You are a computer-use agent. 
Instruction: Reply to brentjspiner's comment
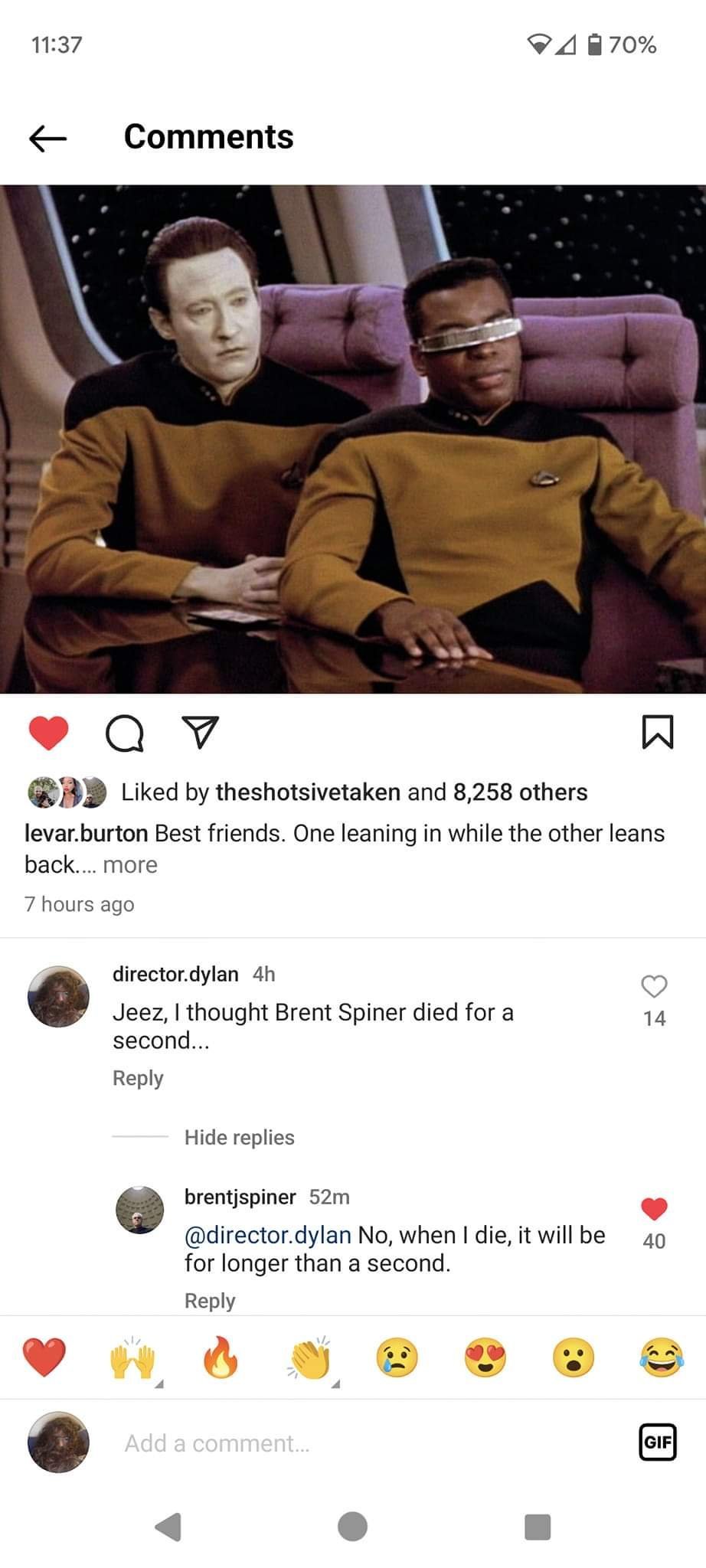tap(210, 1300)
